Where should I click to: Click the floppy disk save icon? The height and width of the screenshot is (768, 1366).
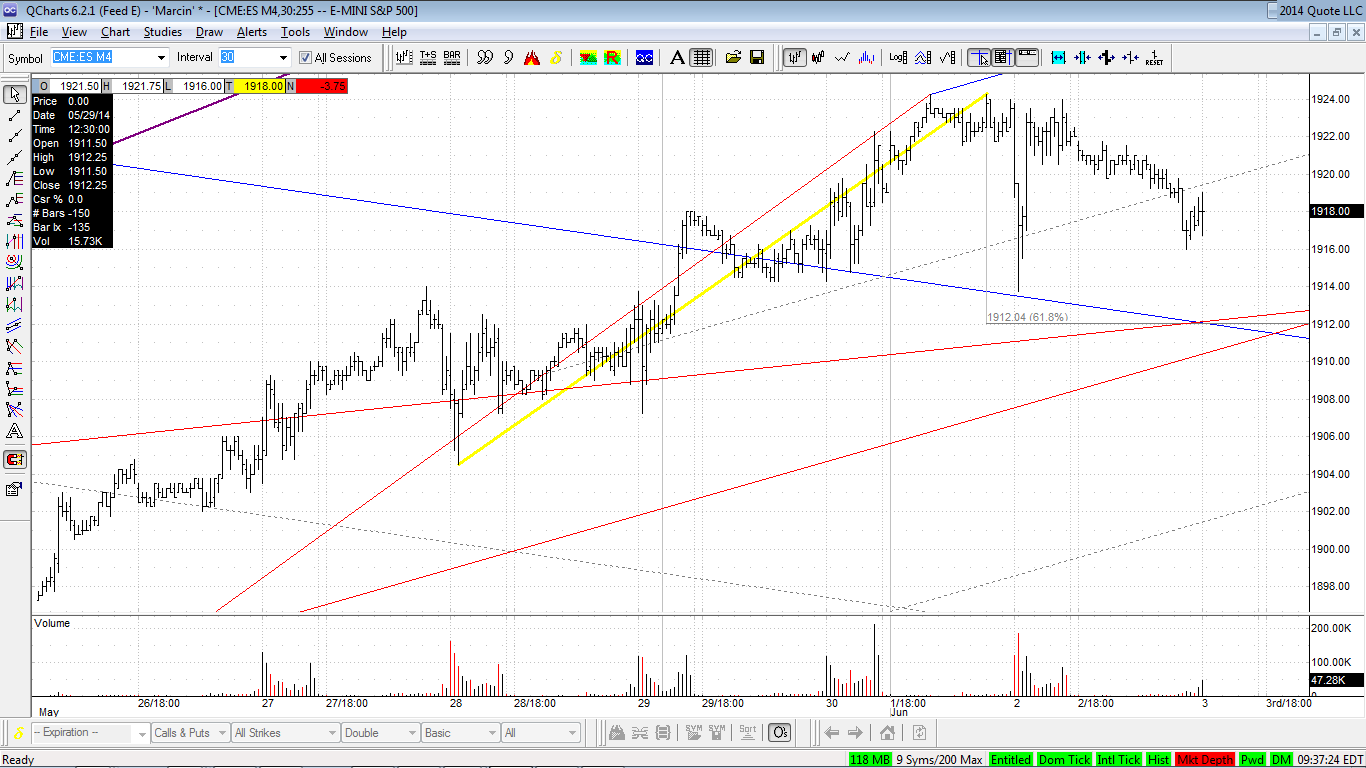tap(757, 57)
